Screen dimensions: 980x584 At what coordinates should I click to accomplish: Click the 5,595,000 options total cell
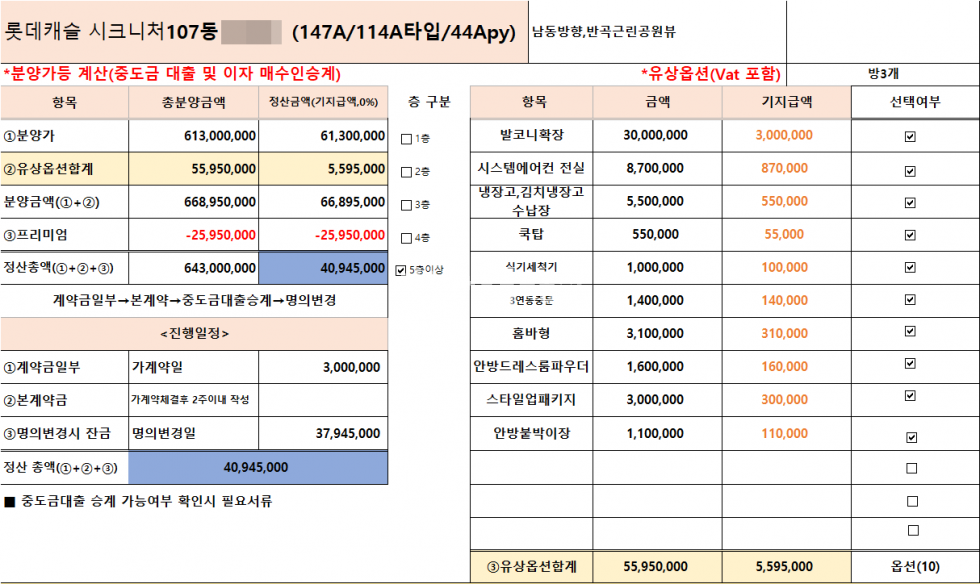[786, 566]
